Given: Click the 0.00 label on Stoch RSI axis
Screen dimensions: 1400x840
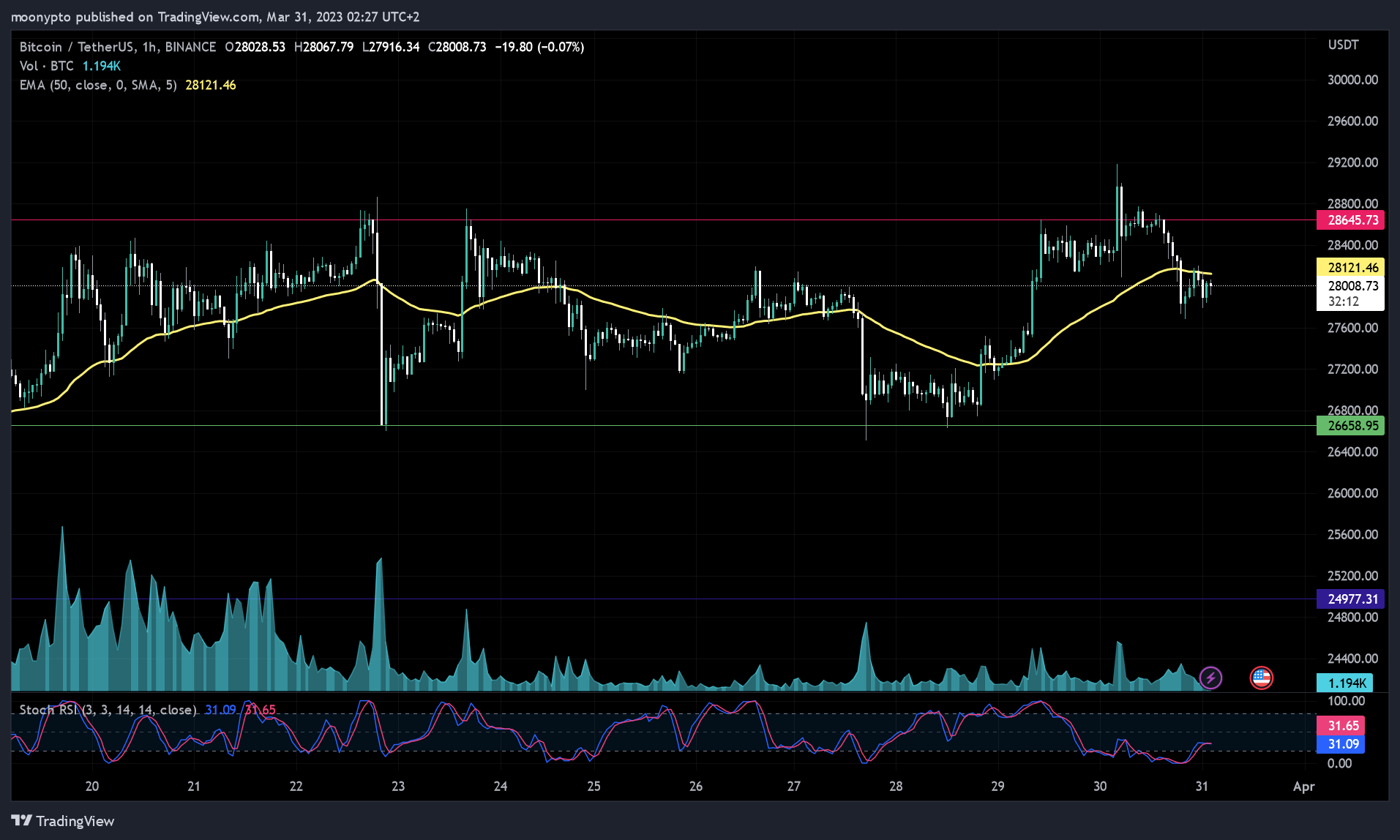Looking at the screenshot, I should click(x=1340, y=764).
